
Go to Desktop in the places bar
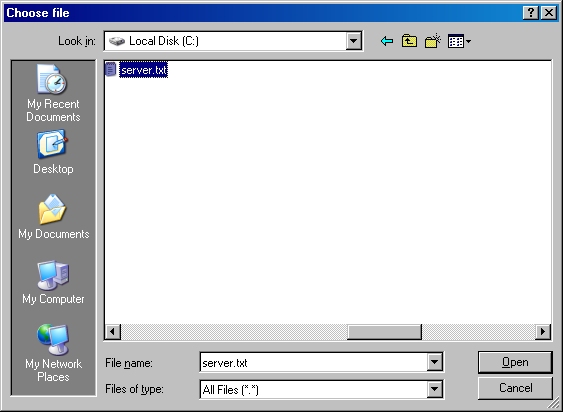pyautogui.click(x=53, y=152)
